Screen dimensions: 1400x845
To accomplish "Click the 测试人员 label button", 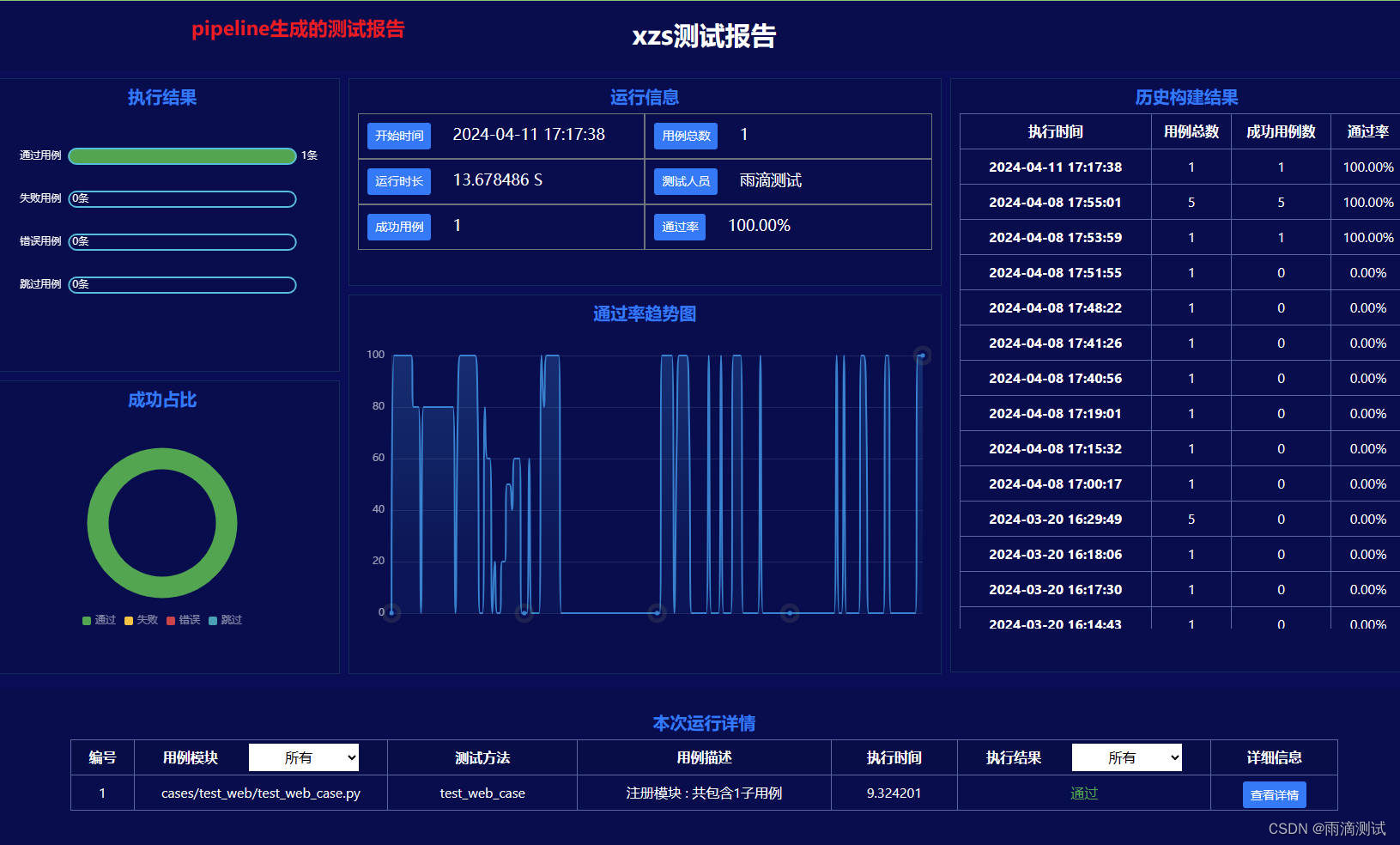I will (x=686, y=181).
